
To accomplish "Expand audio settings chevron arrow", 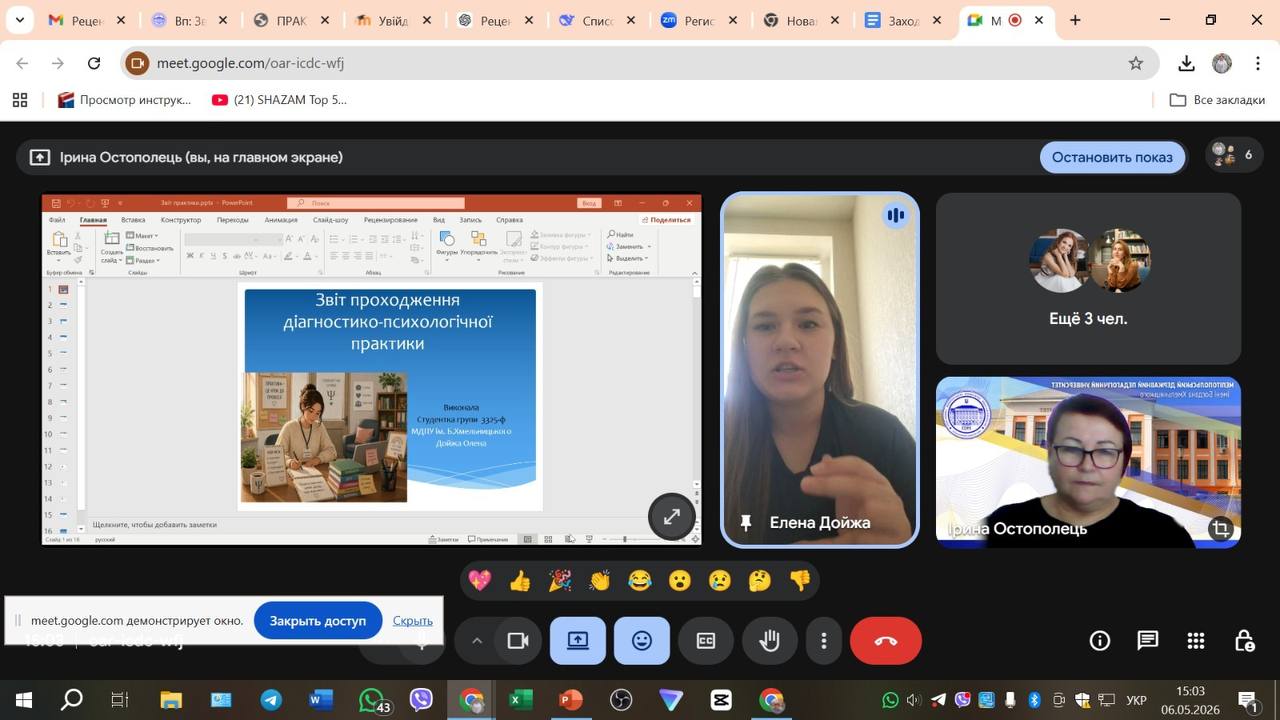I will pos(477,641).
